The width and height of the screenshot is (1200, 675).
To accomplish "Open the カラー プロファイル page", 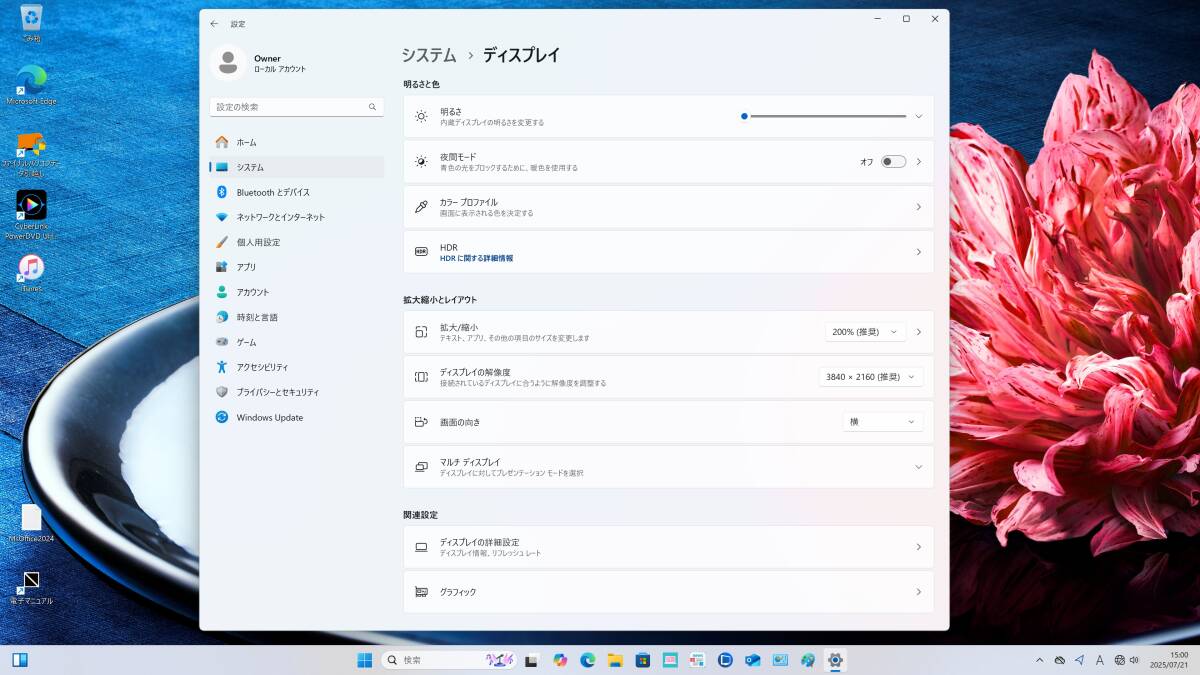I will coord(668,207).
